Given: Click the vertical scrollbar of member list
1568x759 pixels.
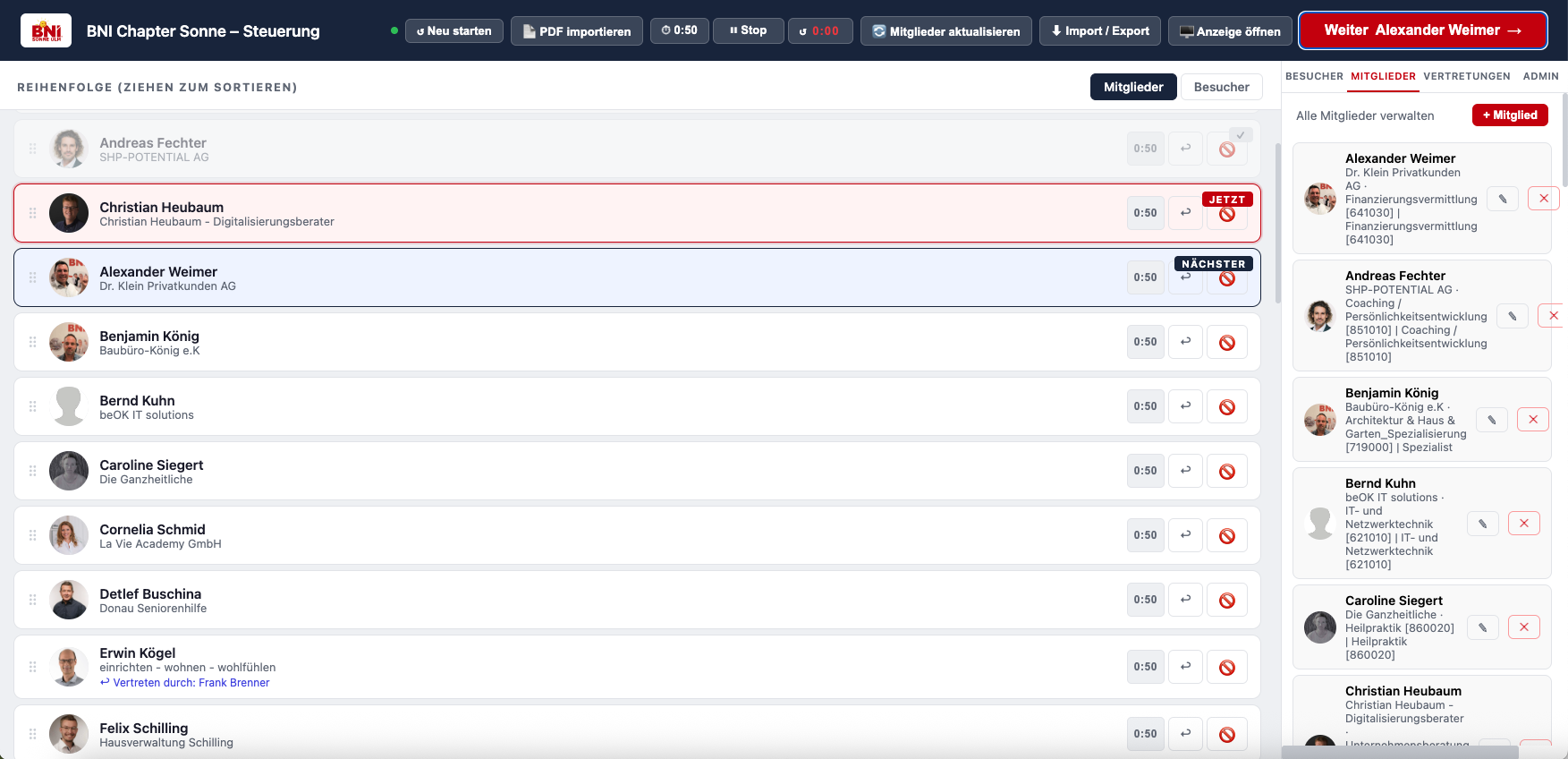Looking at the screenshot, I should [x=1278, y=224].
